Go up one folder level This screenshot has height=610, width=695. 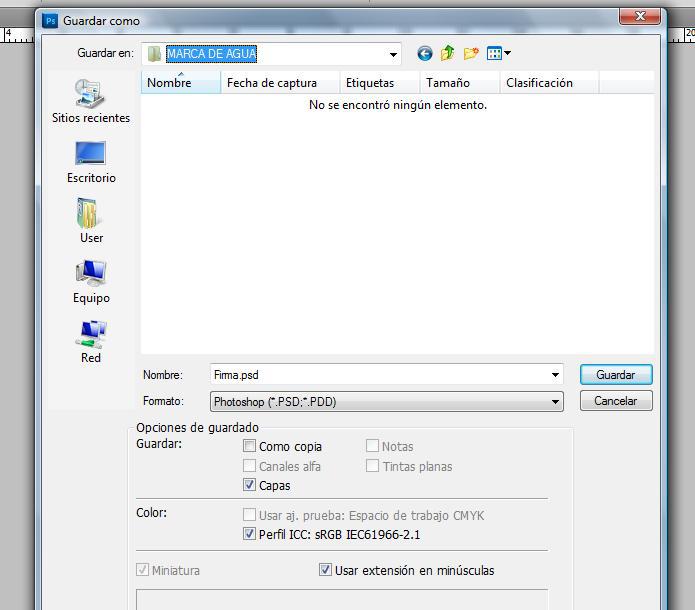448,54
